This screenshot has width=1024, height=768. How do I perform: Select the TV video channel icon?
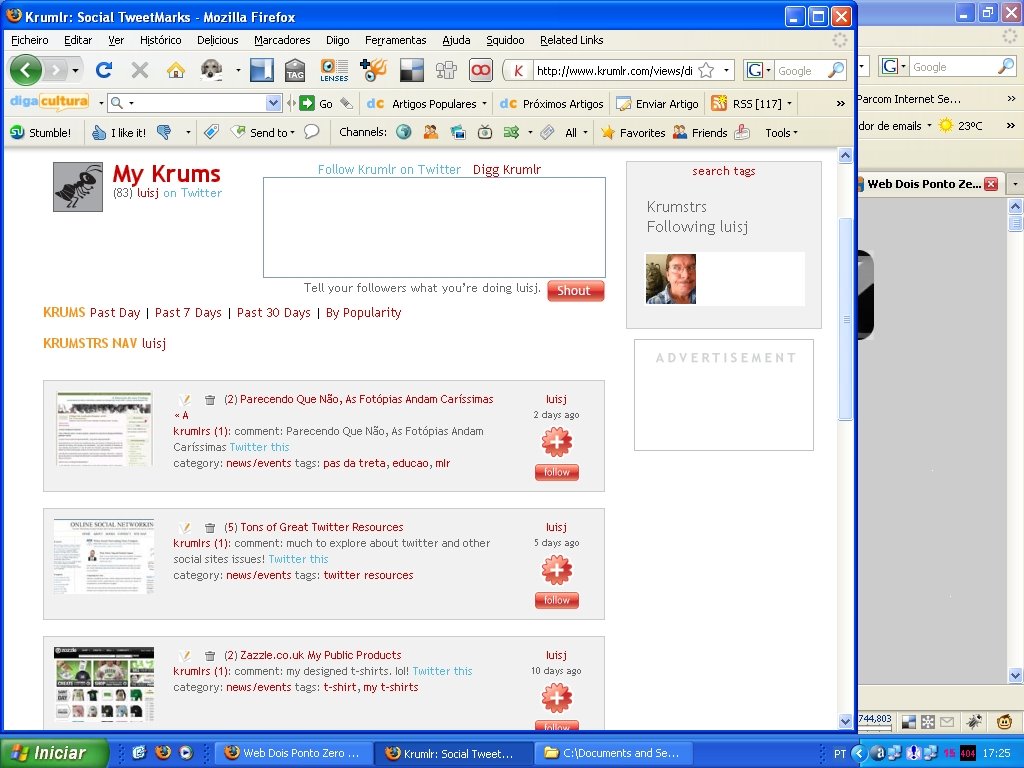click(485, 133)
